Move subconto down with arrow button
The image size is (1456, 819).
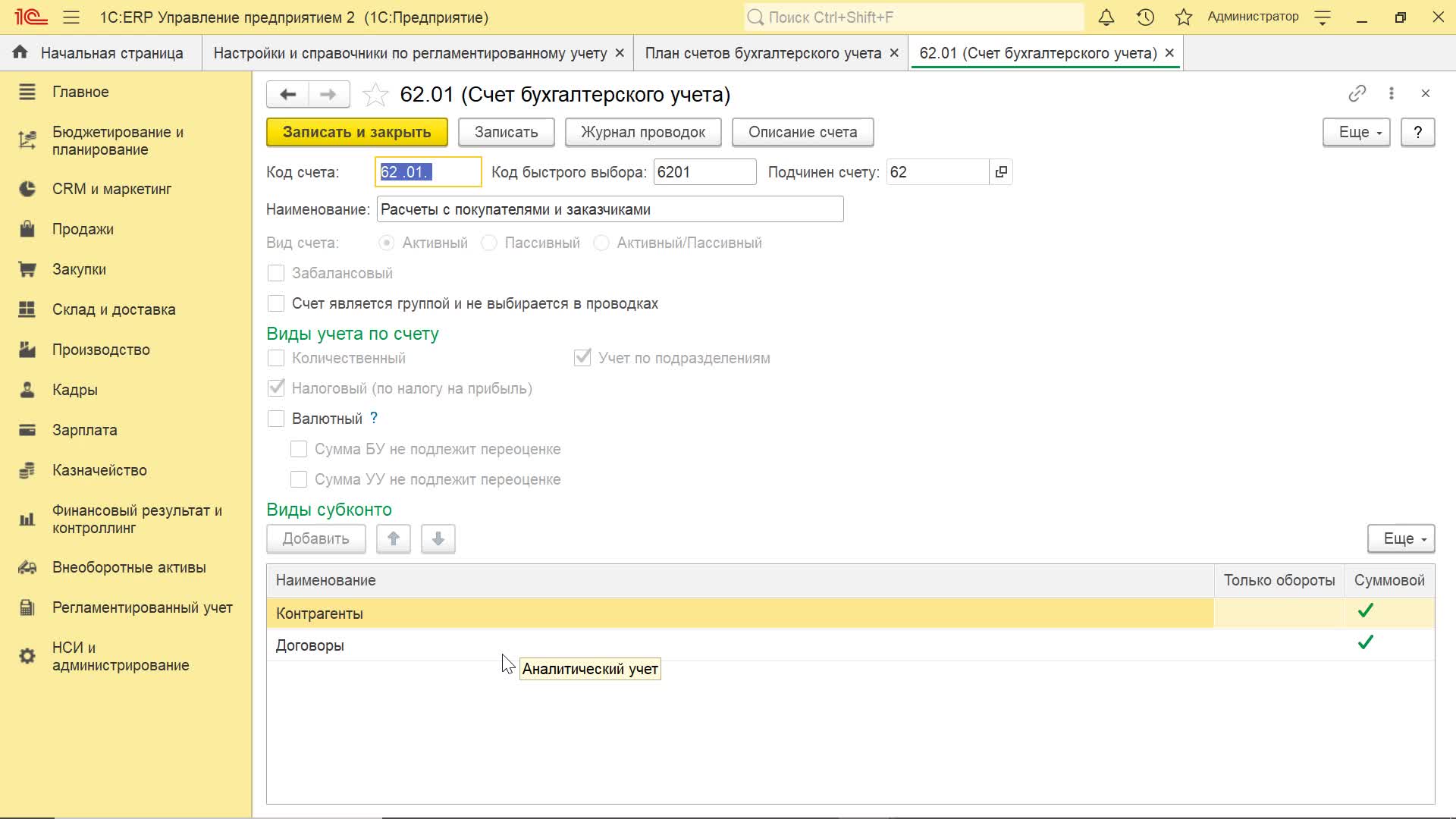pos(438,538)
